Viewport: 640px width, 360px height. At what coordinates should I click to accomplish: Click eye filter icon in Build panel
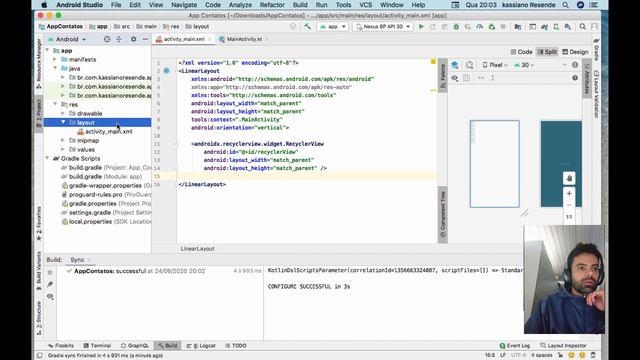coord(50,296)
